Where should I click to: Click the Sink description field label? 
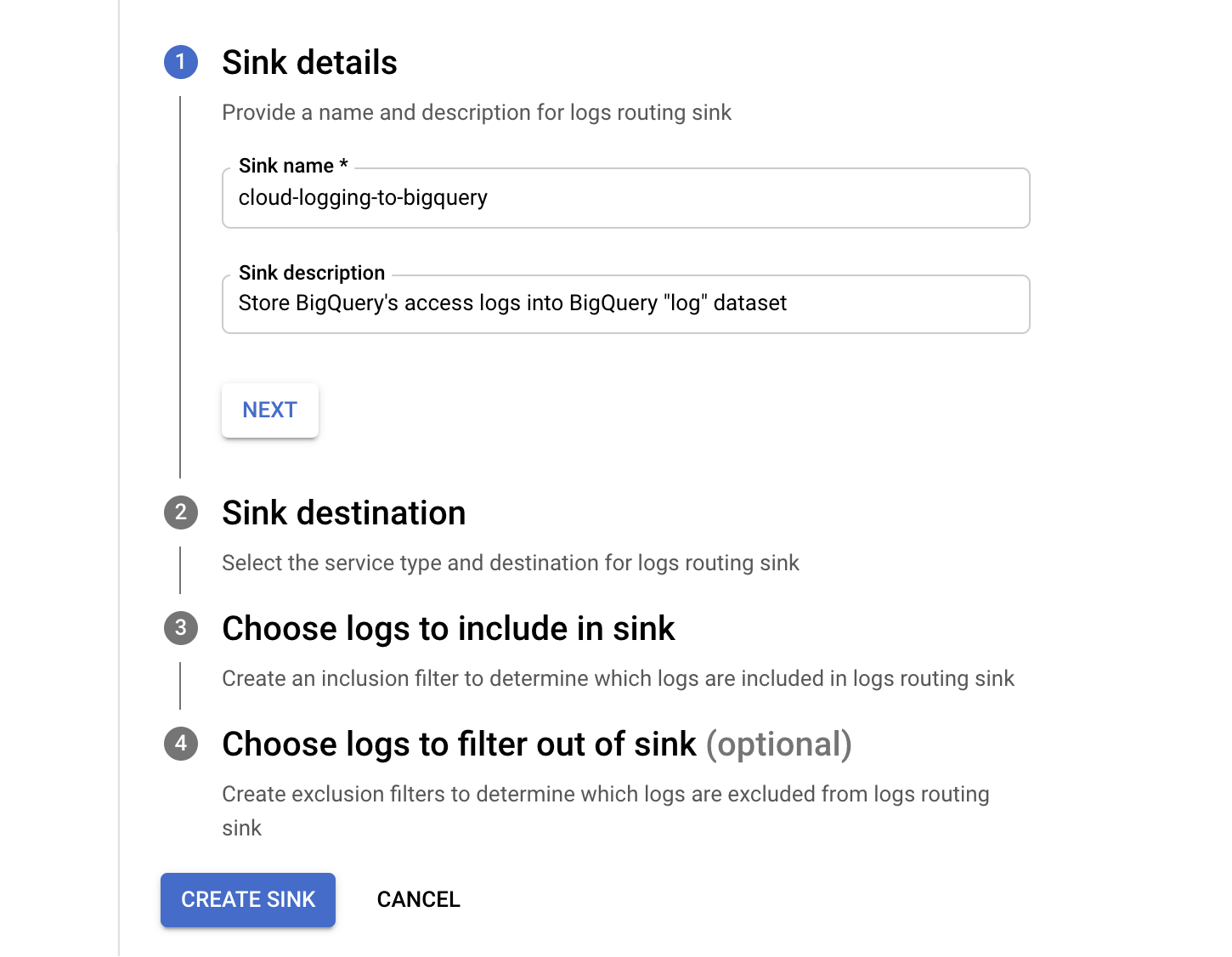click(x=311, y=273)
